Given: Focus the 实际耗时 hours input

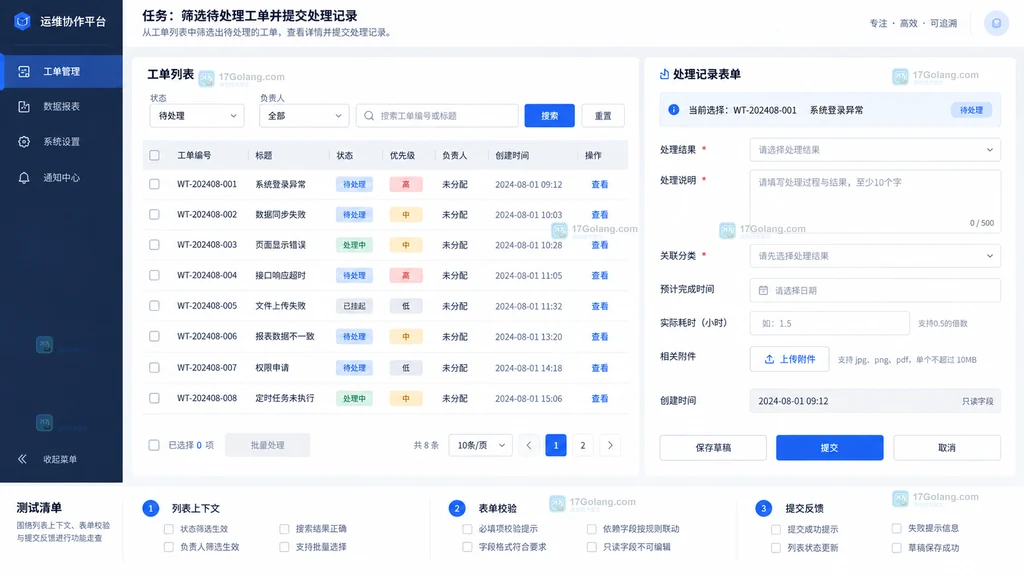Looking at the screenshot, I should click(x=829, y=323).
